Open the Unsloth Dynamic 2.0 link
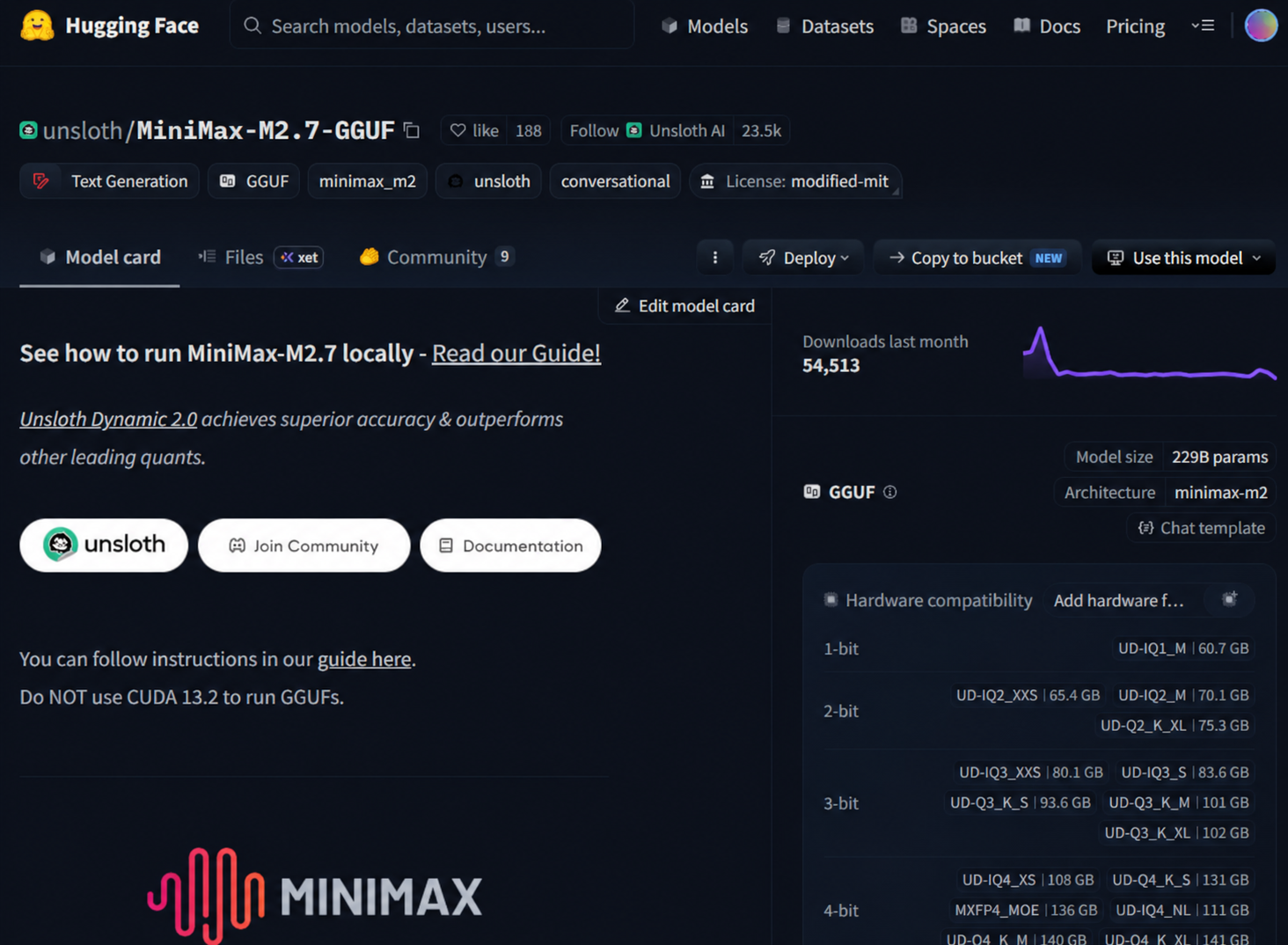The image size is (1288, 945). click(x=108, y=419)
